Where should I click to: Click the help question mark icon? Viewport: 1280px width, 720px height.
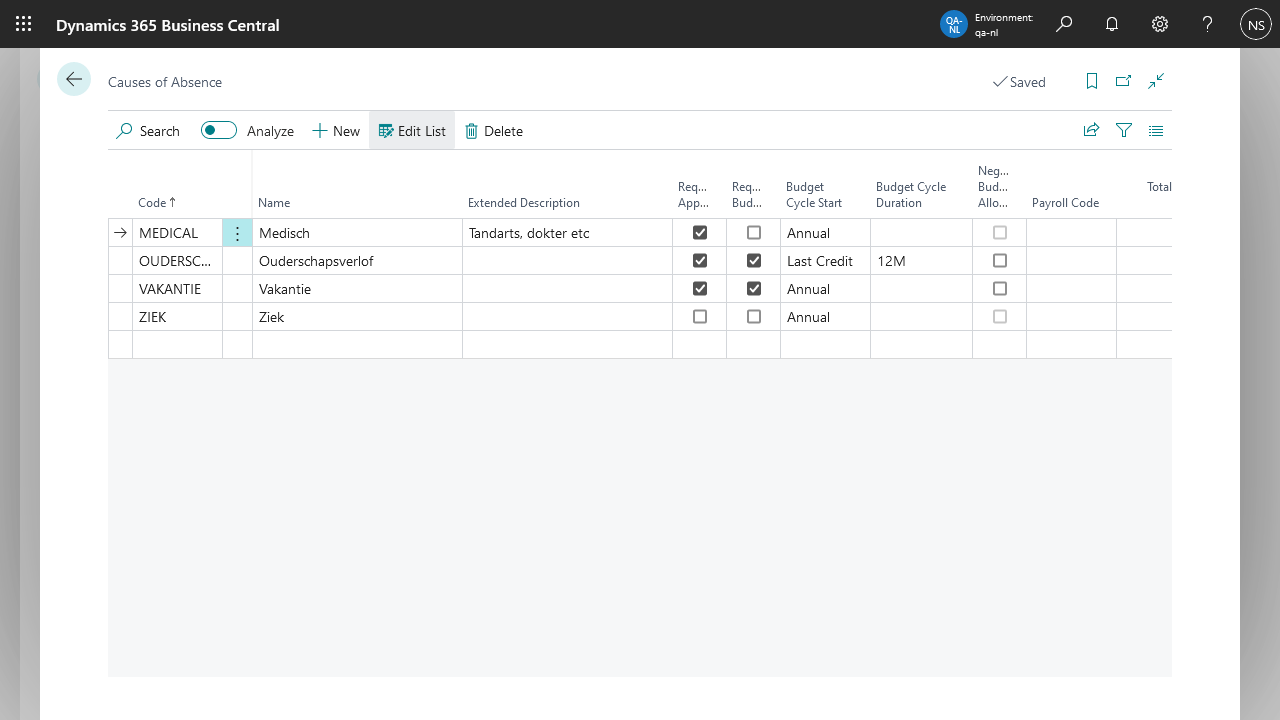point(1208,24)
